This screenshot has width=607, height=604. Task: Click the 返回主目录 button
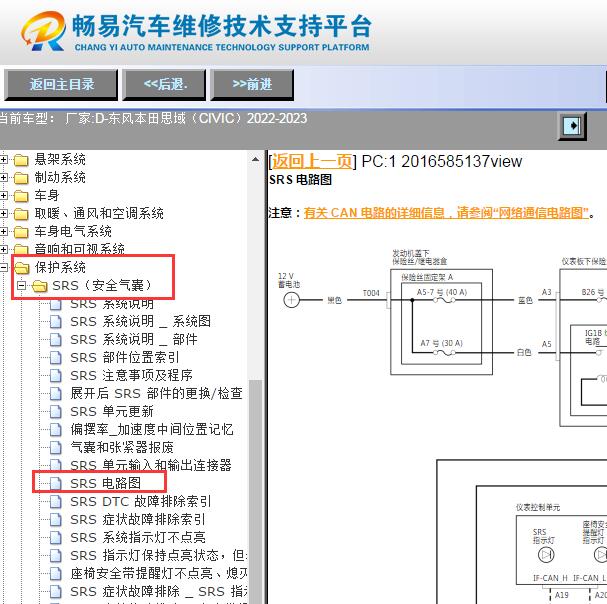[61, 84]
